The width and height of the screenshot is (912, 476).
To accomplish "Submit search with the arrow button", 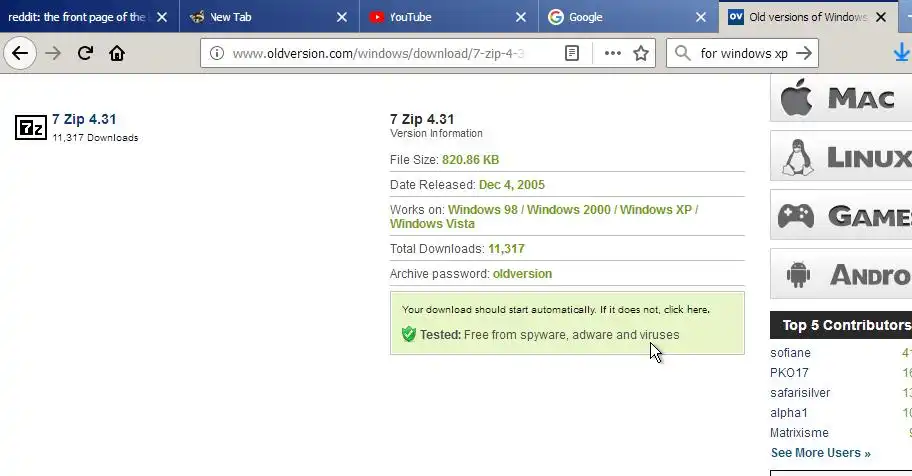I will pyautogui.click(x=804, y=54).
